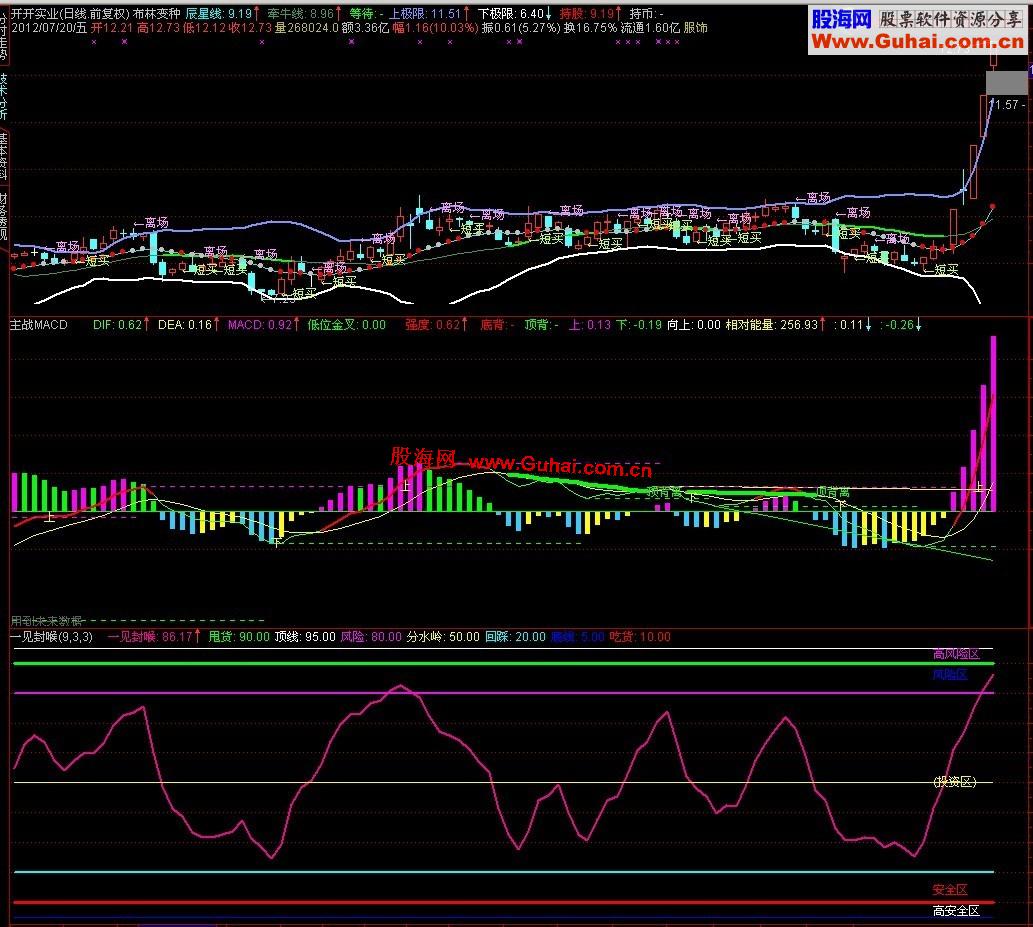Click stock title 开开实业(日线.前复权)
Image resolution: width=1033 pixels, height=927 pixels.
70,13
